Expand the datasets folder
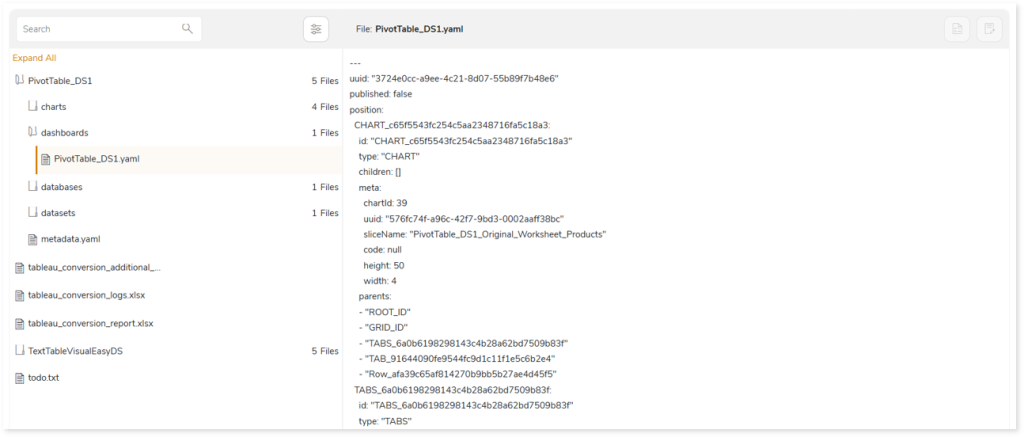Screen dimensions: 1024x437 (33, 213)
